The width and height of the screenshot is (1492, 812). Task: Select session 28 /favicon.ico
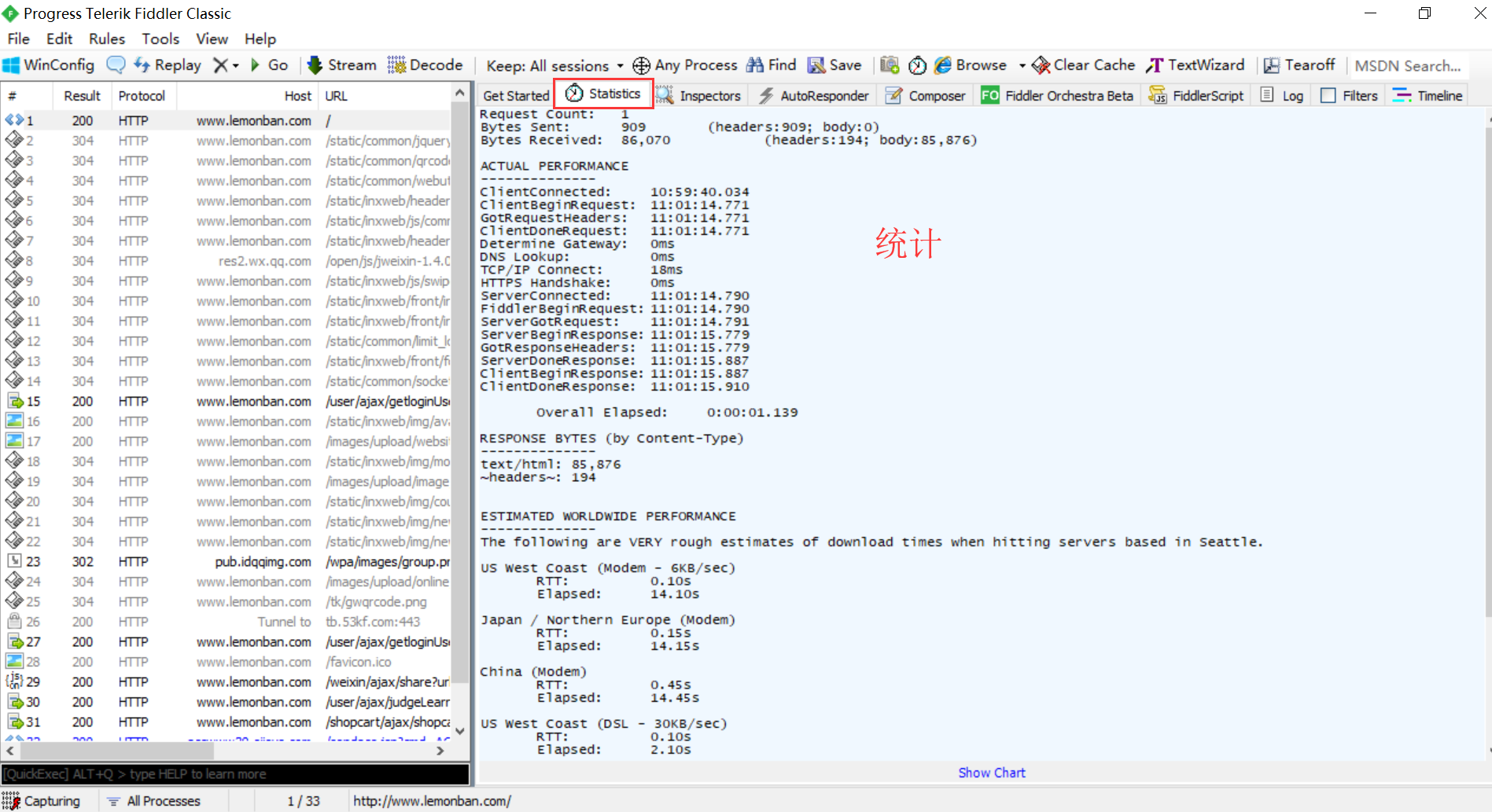[227, 662]
